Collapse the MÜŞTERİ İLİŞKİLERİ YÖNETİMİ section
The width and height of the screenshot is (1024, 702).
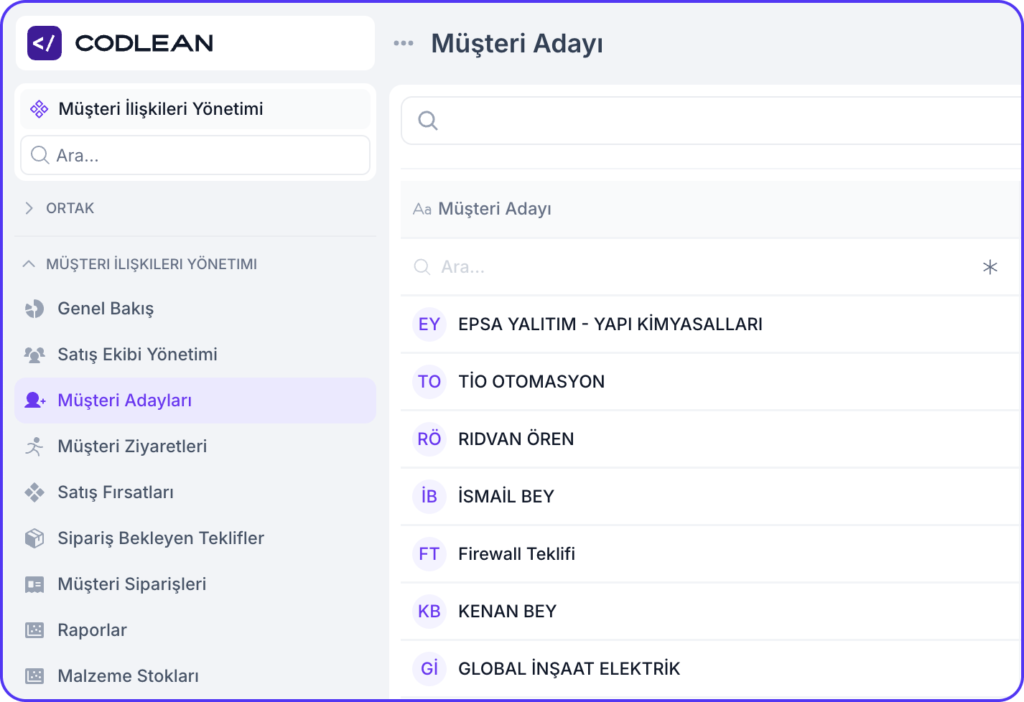click(x=150, y=264)
